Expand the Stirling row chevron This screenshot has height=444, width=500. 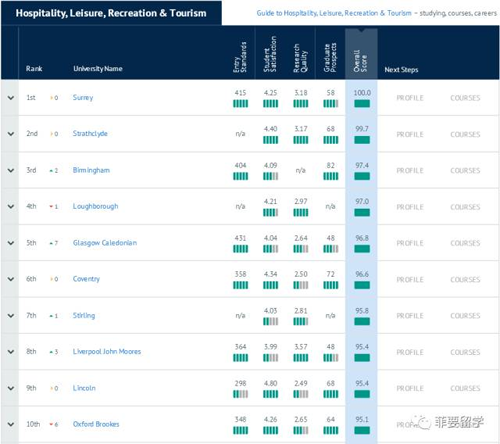tap(11, 315)
